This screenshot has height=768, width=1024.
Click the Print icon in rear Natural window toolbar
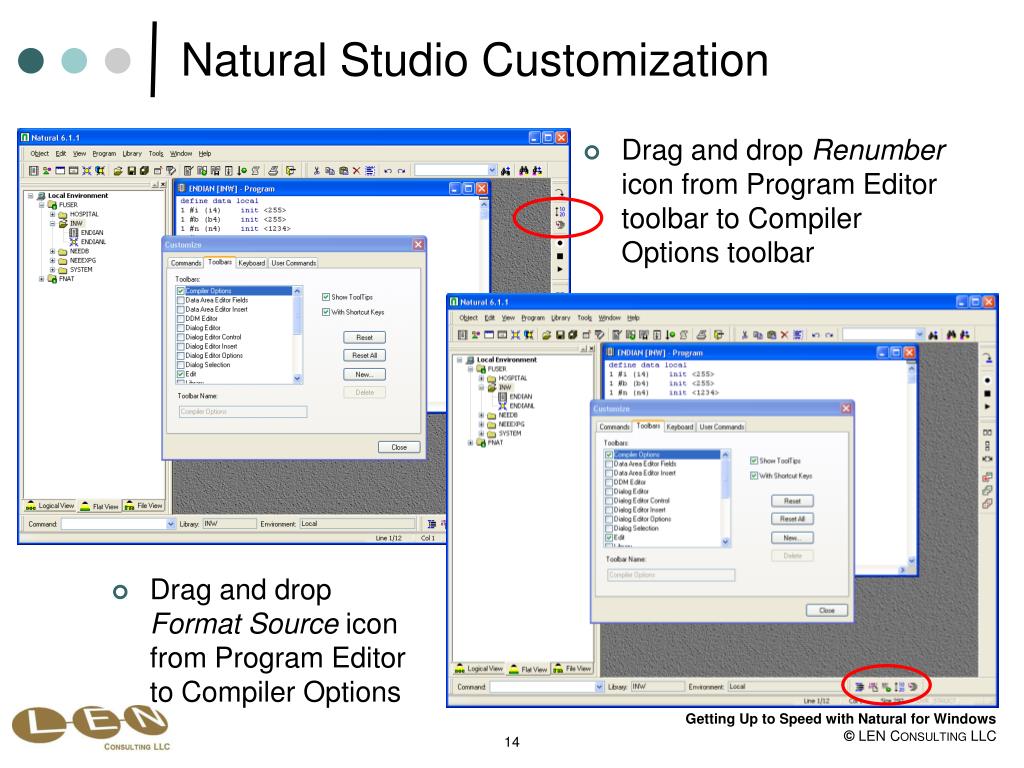tap(273, 171)
